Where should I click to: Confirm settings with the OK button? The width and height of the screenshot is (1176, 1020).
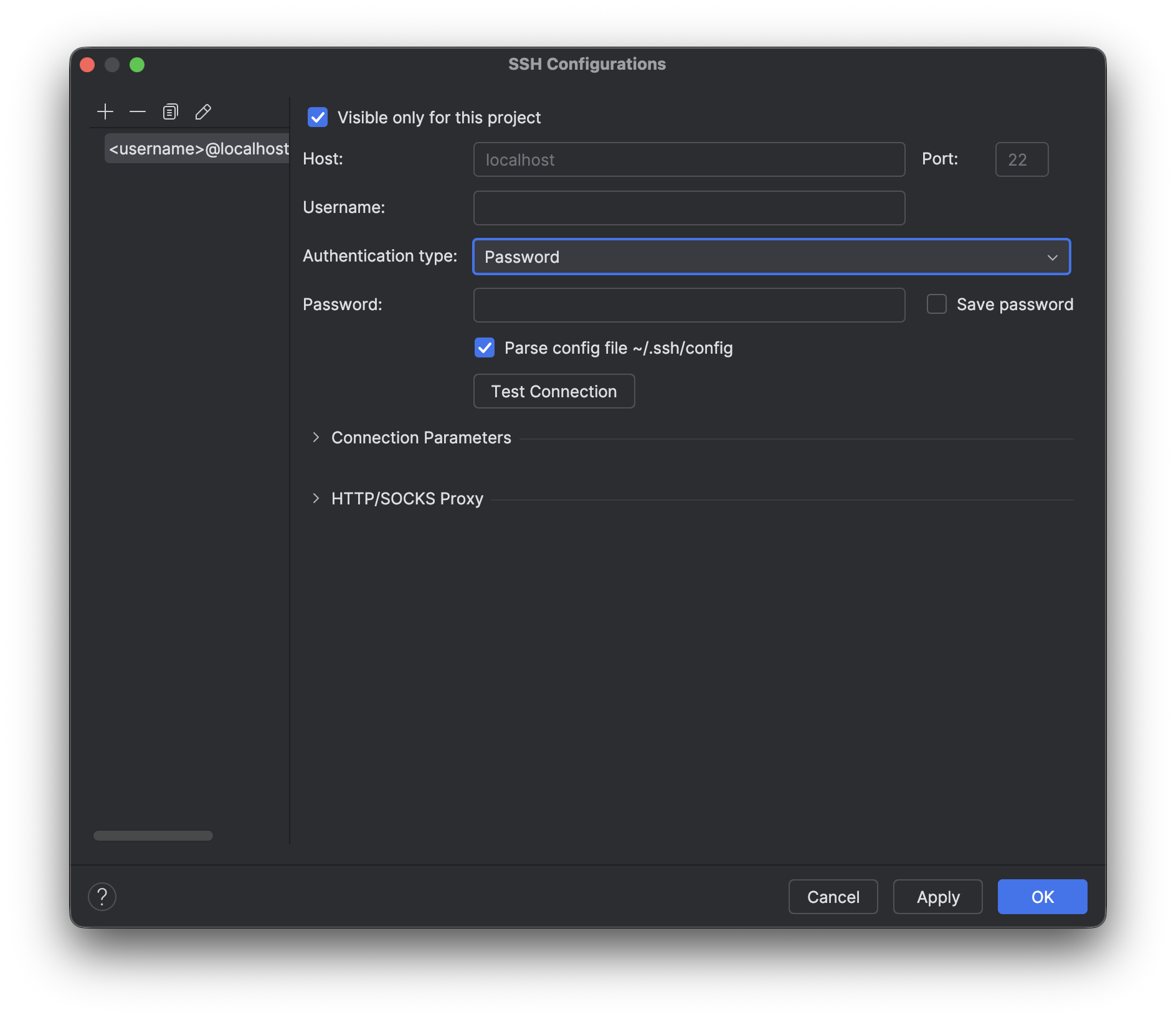(1041, 897)
